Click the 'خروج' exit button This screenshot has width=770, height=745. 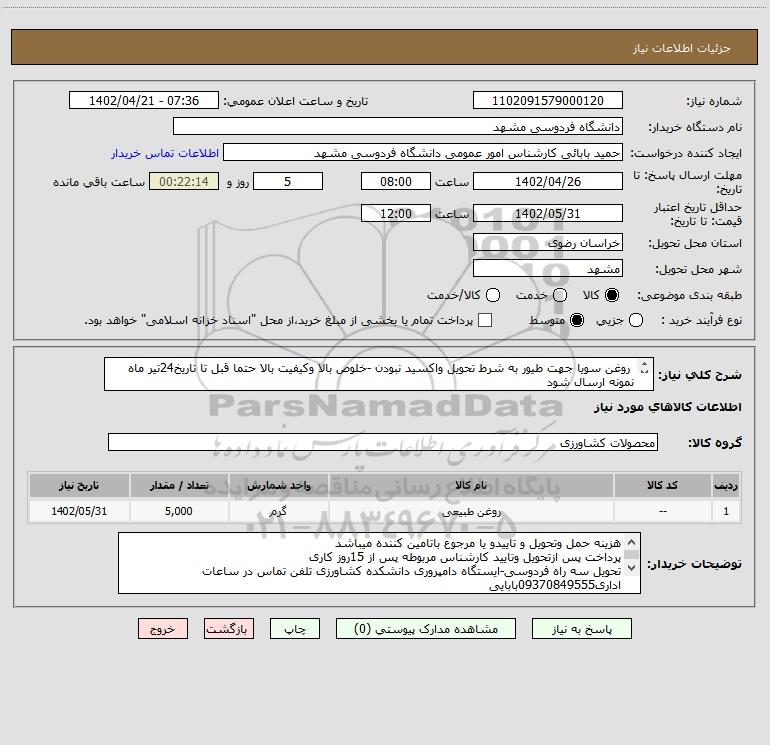click(163, 629)
